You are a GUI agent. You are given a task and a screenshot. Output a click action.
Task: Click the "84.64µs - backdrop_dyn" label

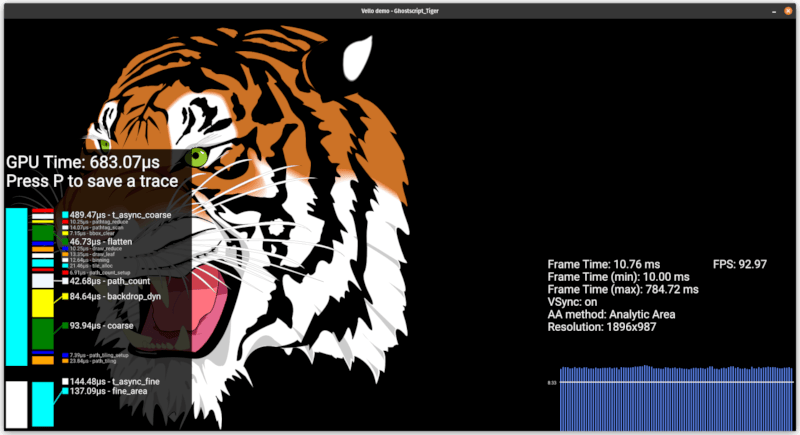(115, 296)
